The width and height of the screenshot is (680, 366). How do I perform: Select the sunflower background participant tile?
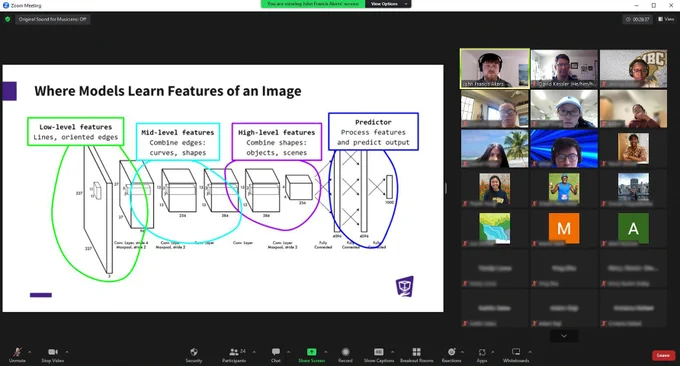tap(494, 188)
